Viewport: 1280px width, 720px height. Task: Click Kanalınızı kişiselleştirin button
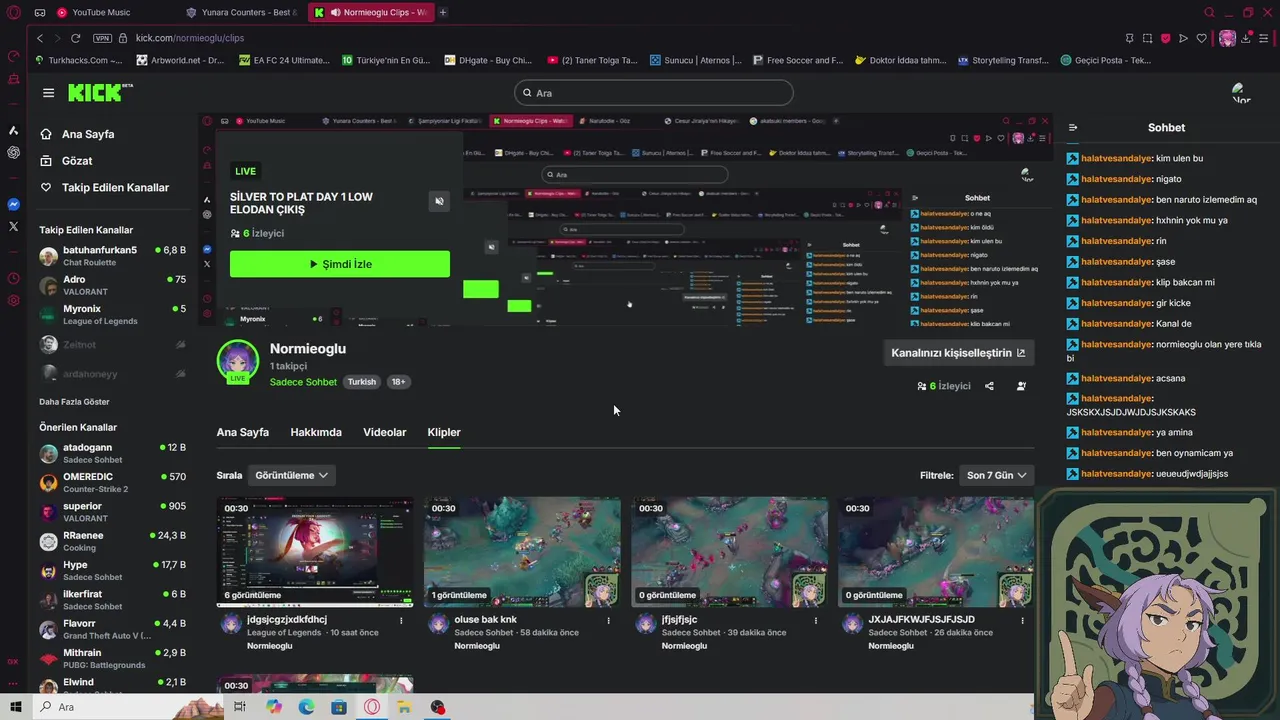(x=958, y=353)
